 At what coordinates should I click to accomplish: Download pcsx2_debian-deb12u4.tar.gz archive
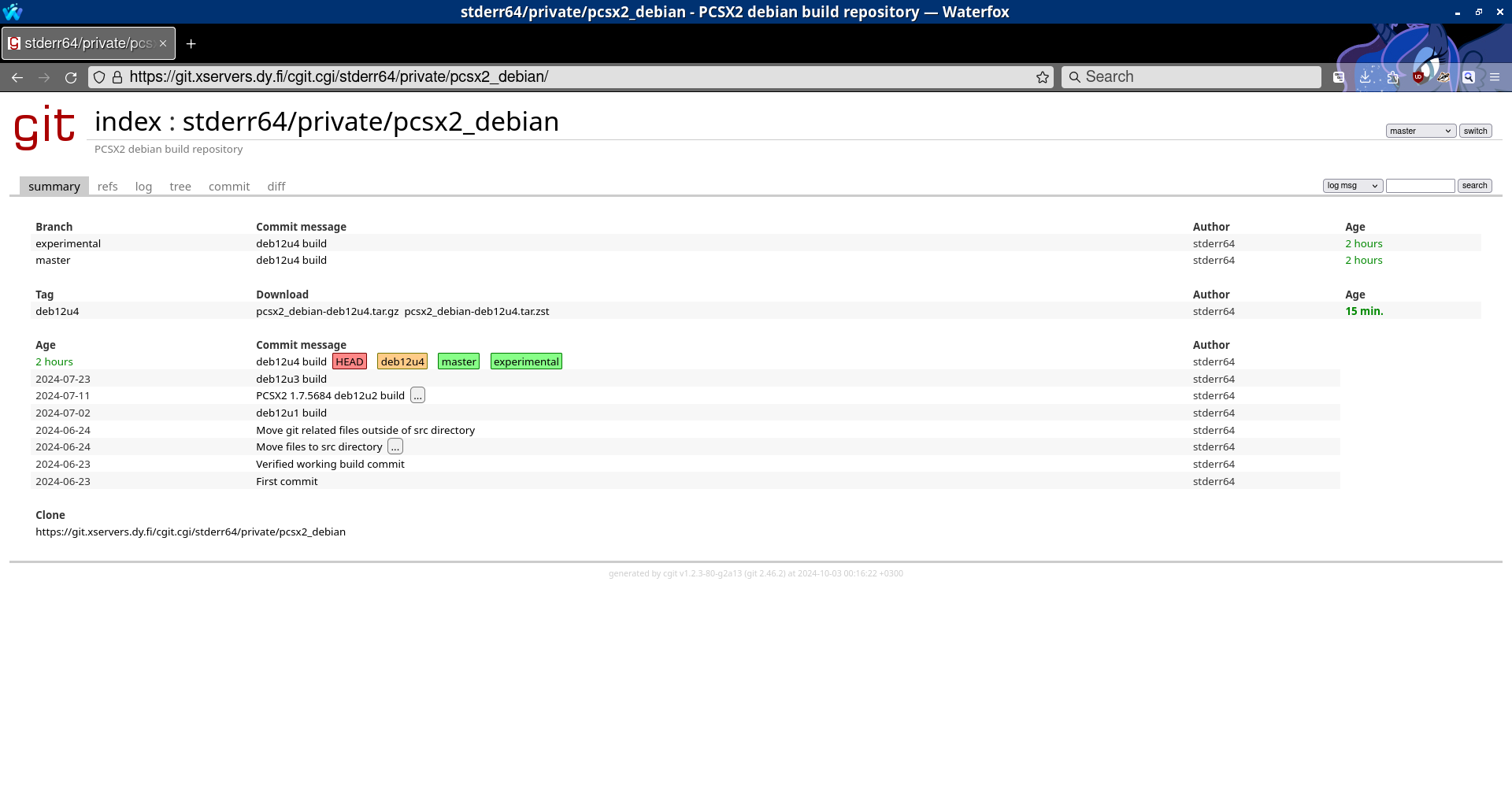(x=327, y=312)
